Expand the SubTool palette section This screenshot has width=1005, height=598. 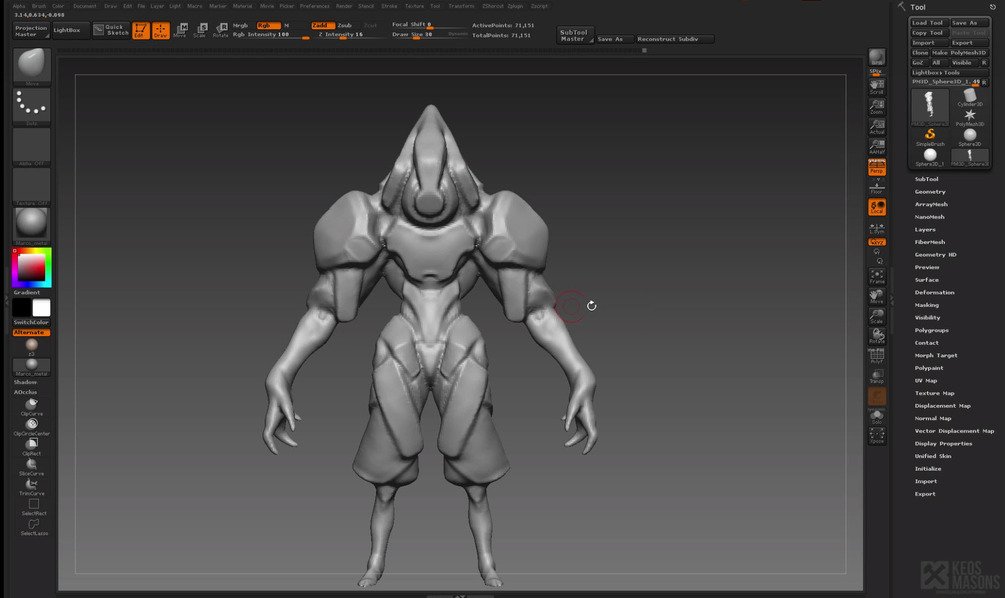[926, 179]
